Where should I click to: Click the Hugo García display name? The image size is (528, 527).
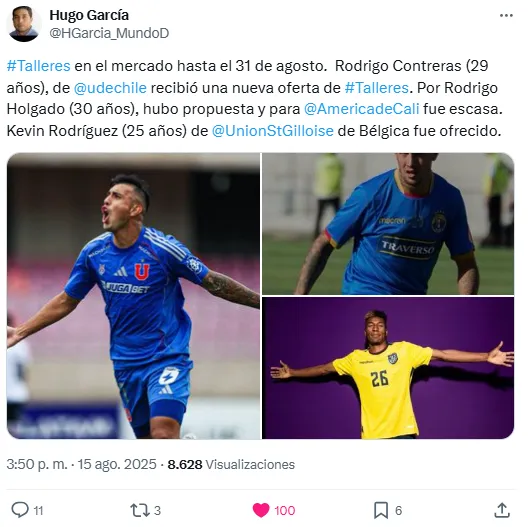(89, 15)
